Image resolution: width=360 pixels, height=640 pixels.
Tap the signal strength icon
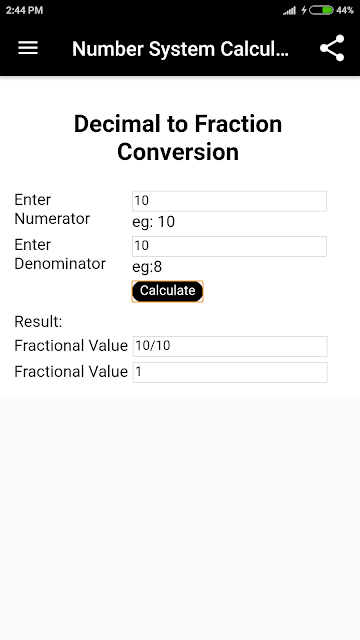(289, 10)
